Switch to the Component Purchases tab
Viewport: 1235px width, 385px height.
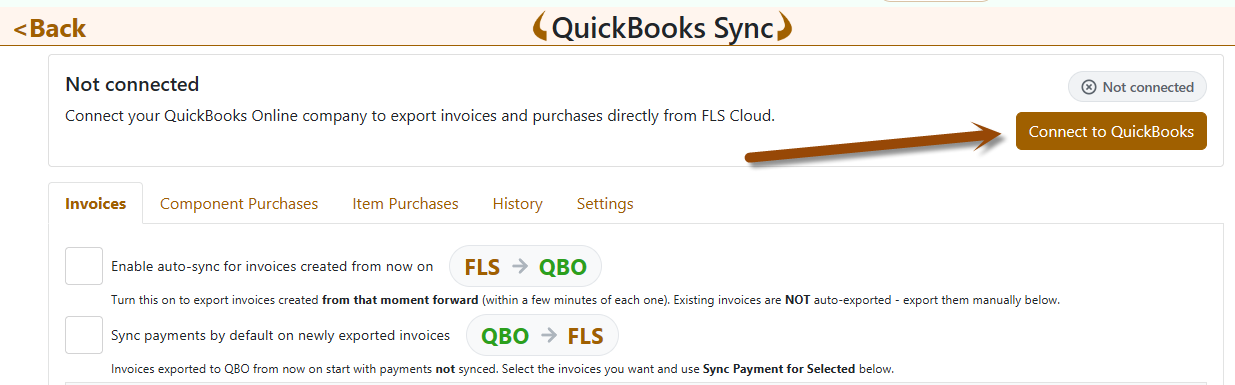coord(239,204)
